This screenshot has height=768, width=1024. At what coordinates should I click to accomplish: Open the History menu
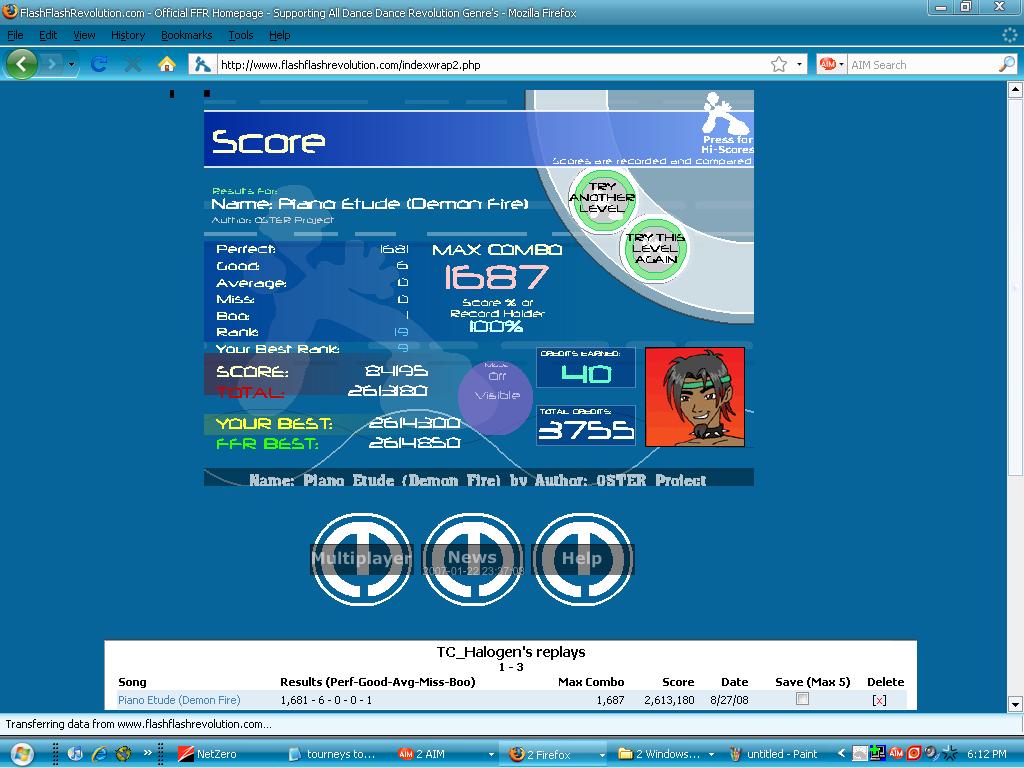(127, 35)
